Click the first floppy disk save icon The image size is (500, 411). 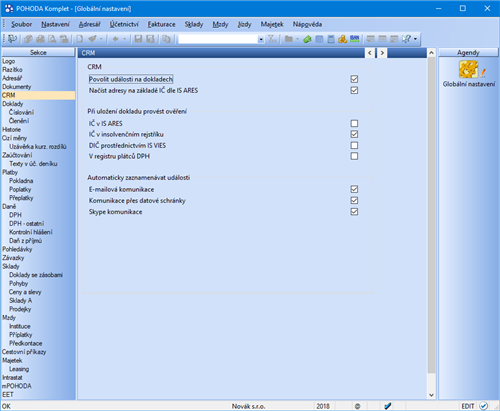click(138, 39)
